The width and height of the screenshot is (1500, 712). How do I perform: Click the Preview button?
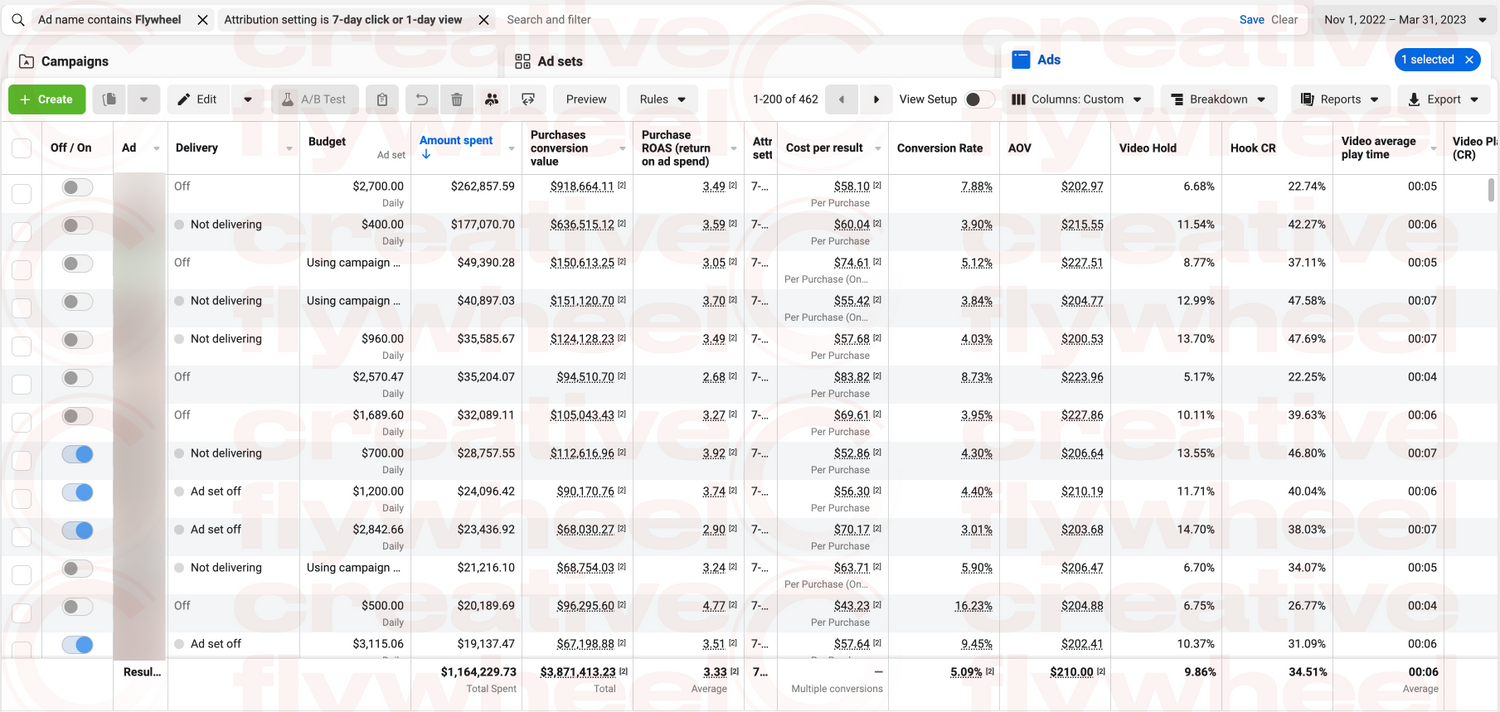[586, 99]
